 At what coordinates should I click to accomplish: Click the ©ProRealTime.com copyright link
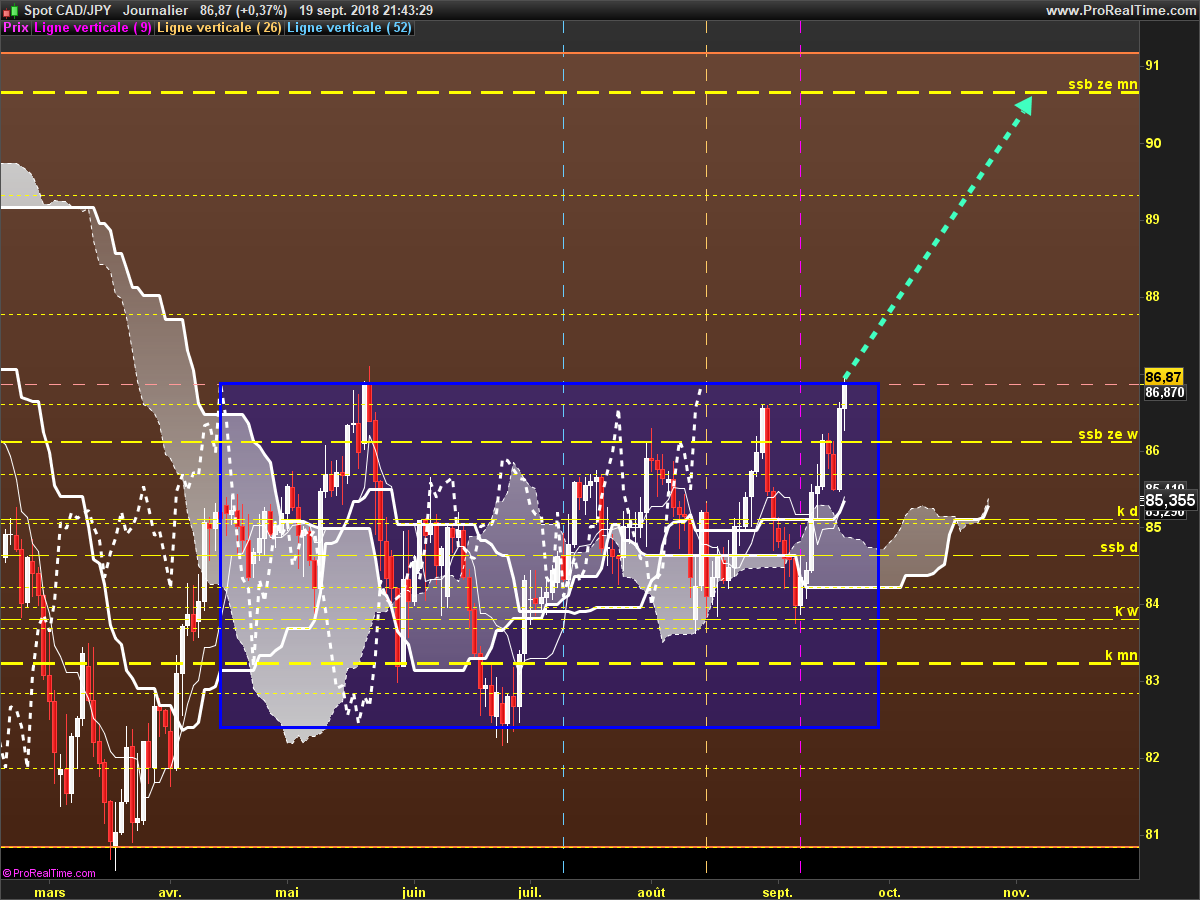click(x=49, y=873)
